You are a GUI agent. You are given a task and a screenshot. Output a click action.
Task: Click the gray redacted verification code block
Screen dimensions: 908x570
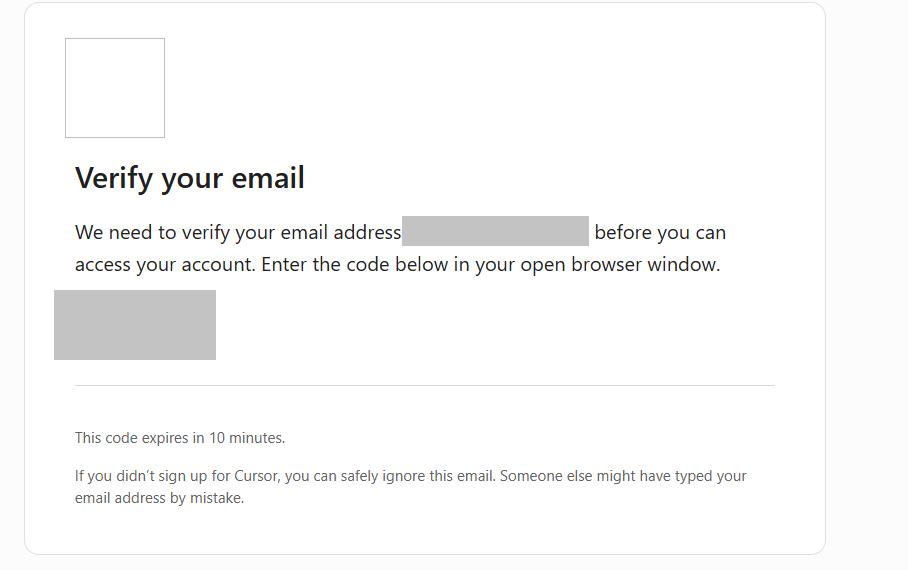click(x=135, y=325)
